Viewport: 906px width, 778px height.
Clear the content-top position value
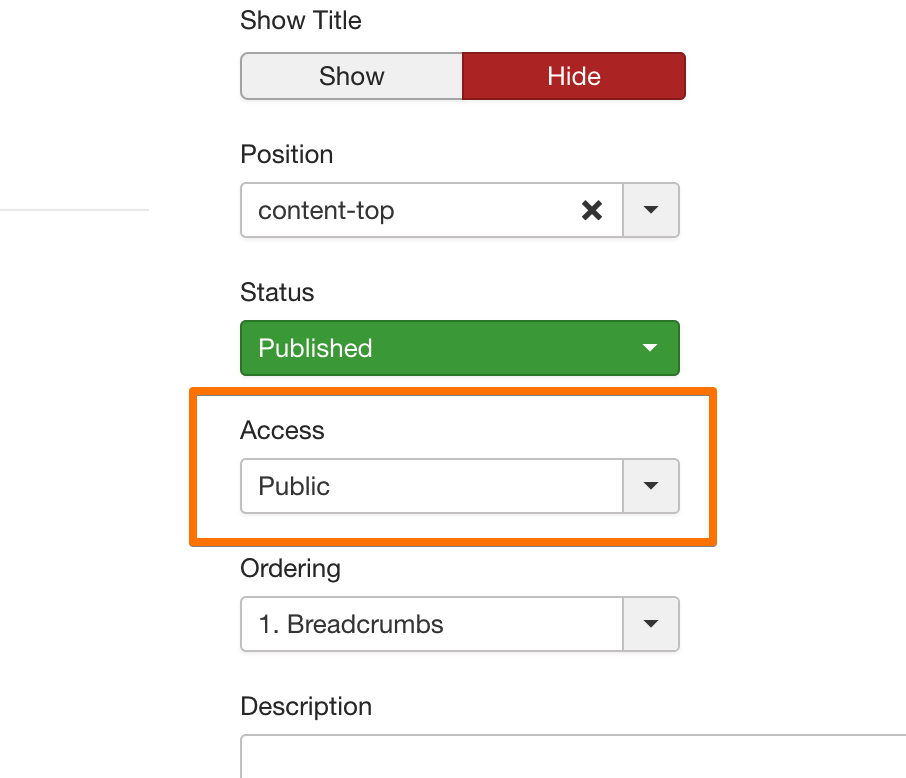tap(592, 210)
